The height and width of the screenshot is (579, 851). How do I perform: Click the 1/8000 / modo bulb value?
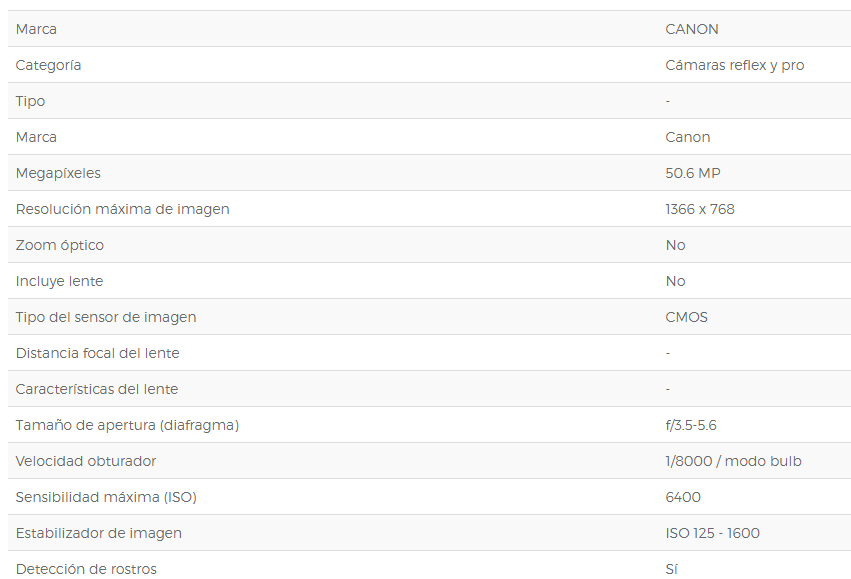733,461
